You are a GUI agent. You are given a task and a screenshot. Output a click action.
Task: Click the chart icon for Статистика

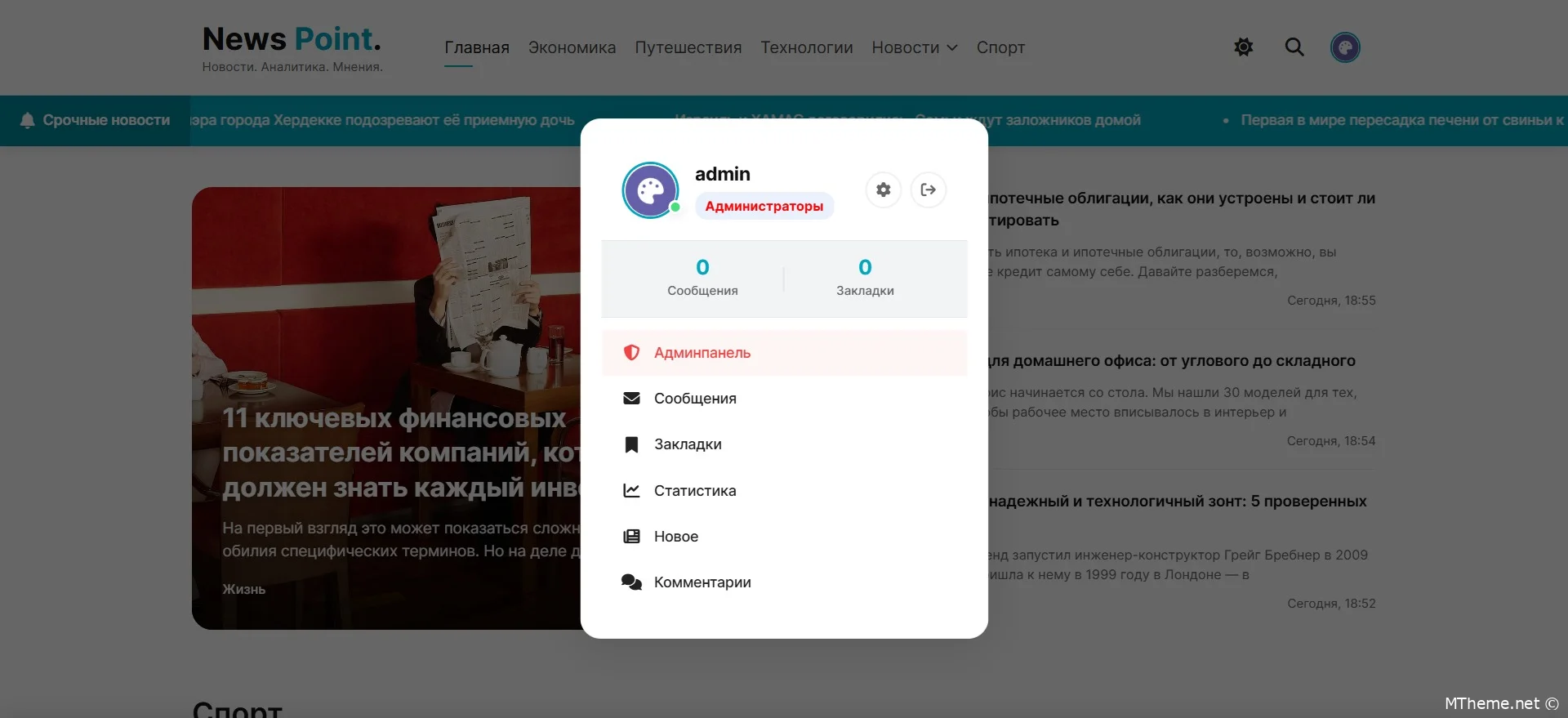click(x=631, y=490)
